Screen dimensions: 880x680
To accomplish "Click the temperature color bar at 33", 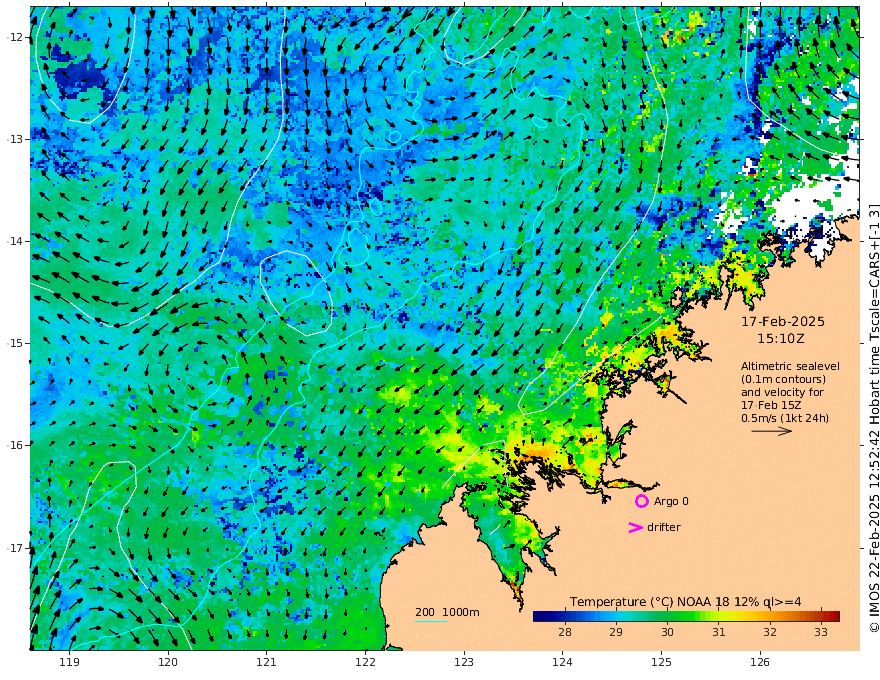I will pos(821,617).
